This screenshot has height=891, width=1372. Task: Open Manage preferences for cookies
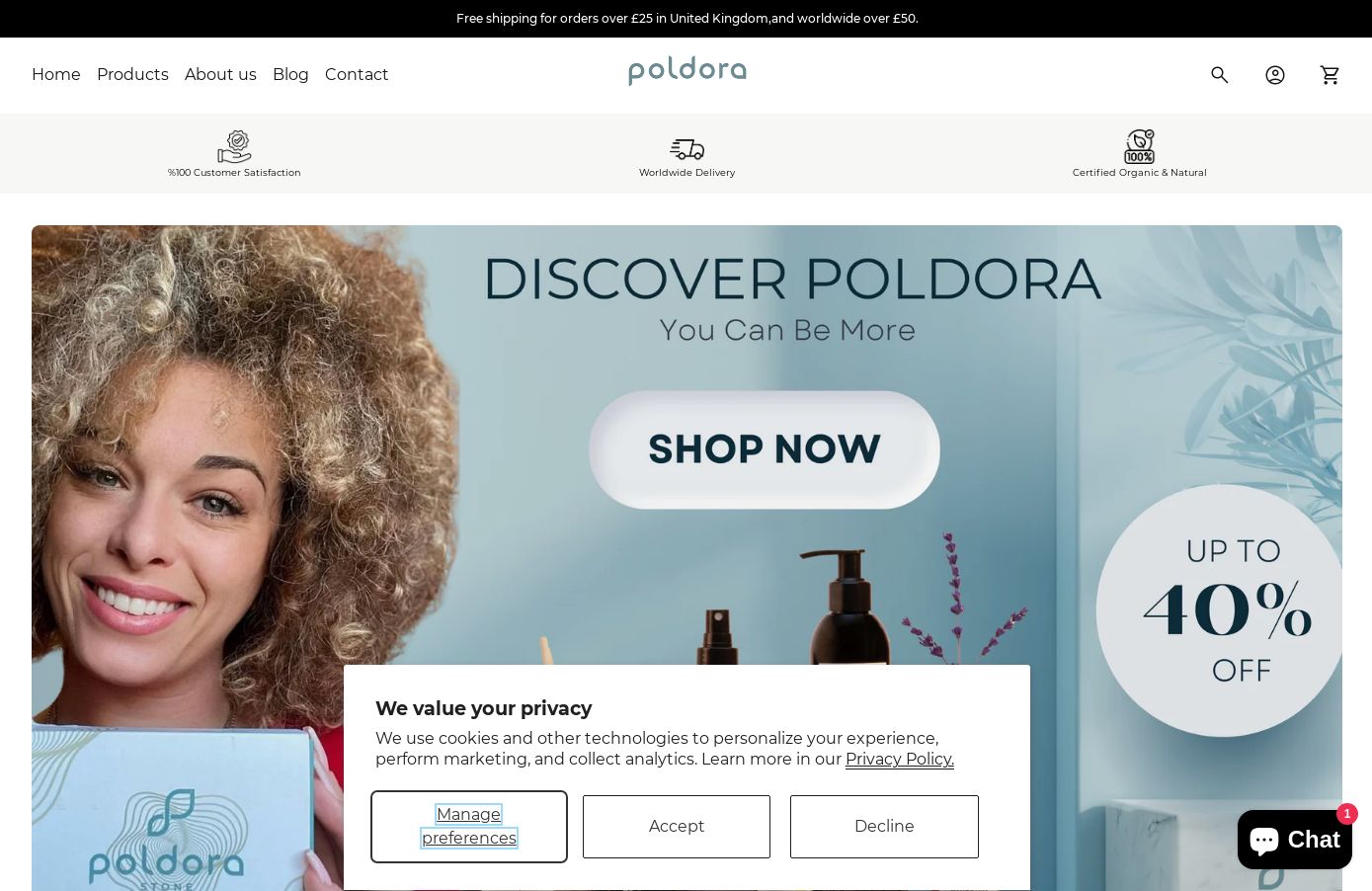(x=469, y=827)
